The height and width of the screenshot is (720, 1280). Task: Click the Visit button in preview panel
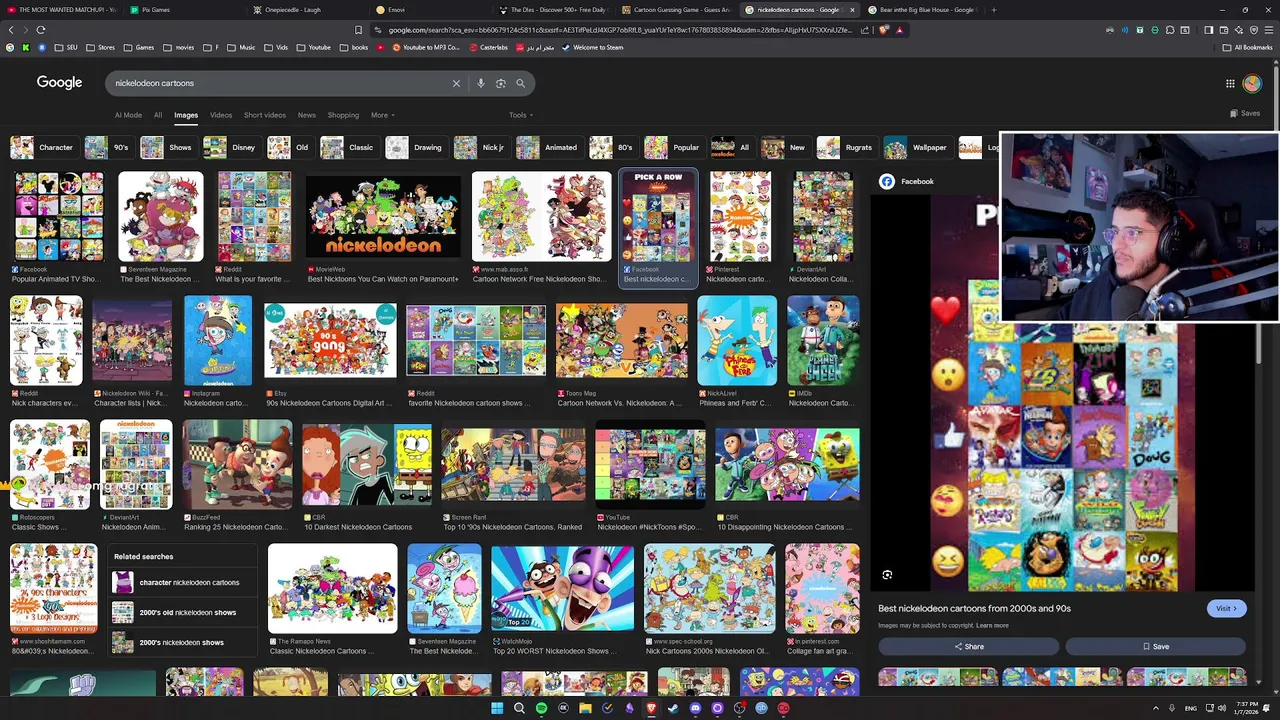click(x=1226, y=608)
